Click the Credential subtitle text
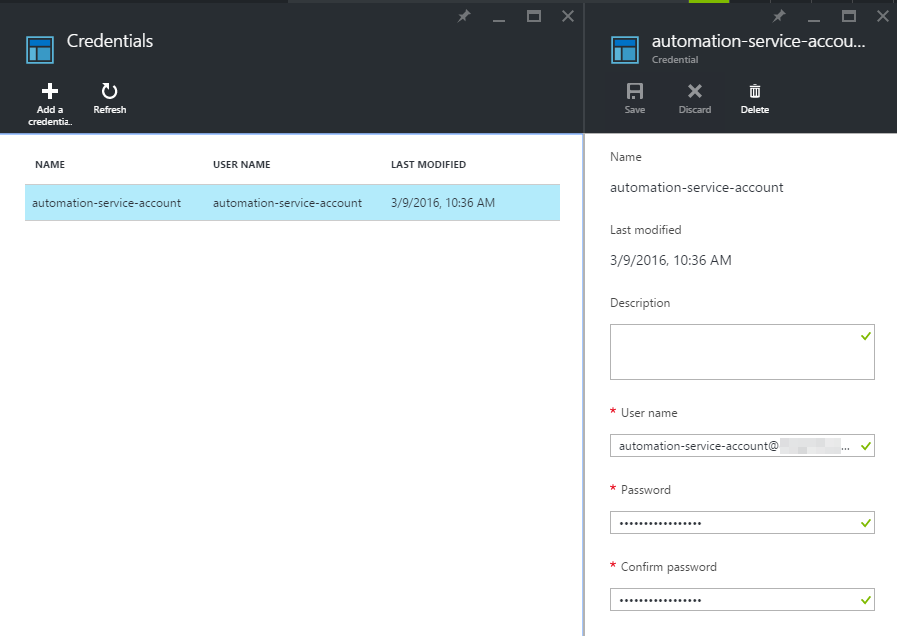Screen dimensions: 897x636 (675, 59)
